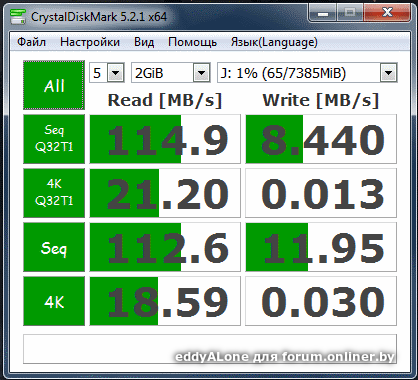The width and height of the screenshot is (418, 380).
Task: Minimize the CrystalDiskMark window
Action: [323, 14]
